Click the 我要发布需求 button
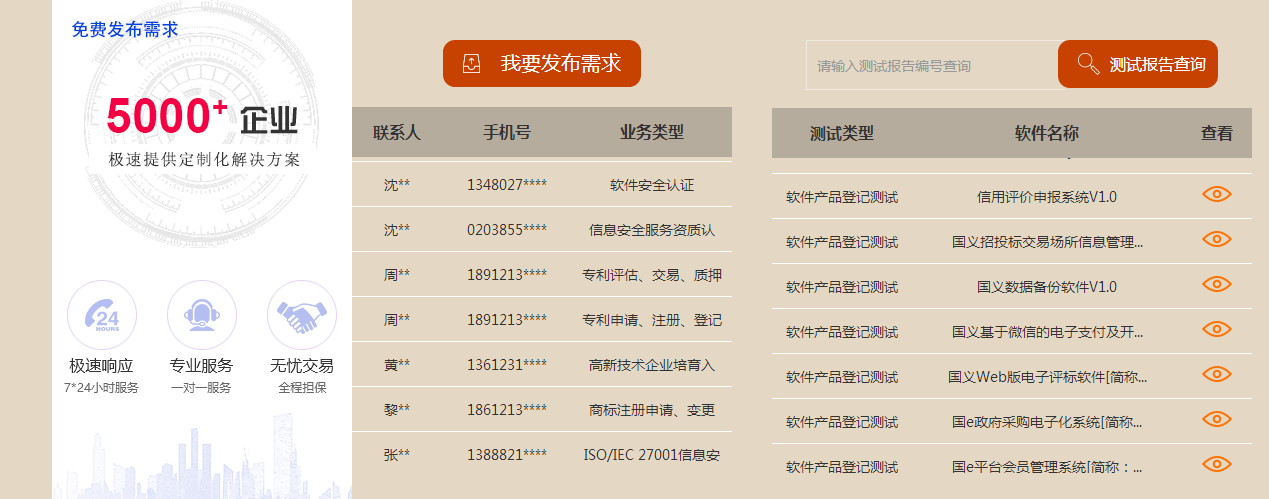This screenshot has height=499, width=1269. [x=541, y=64]
